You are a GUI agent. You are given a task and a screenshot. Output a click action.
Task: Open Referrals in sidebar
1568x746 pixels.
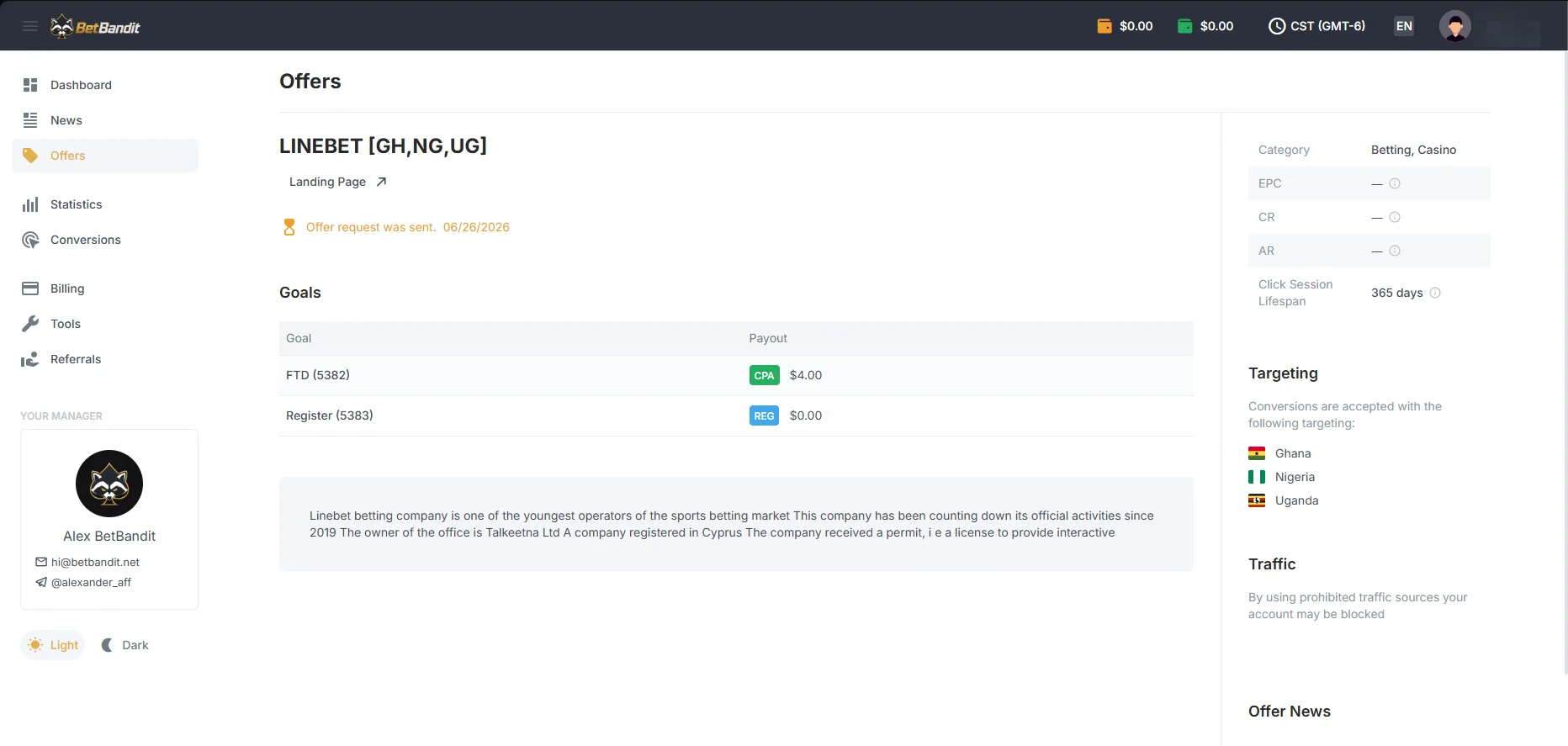coord(105,359)
